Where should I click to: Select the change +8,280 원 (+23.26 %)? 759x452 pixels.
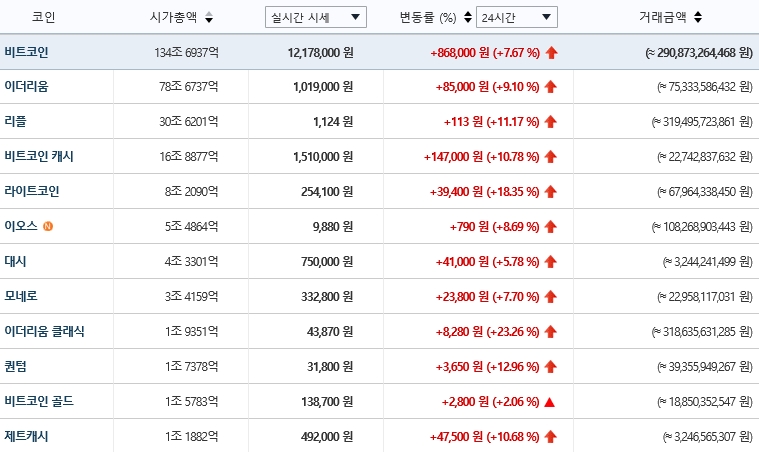(x=487, y=331)
